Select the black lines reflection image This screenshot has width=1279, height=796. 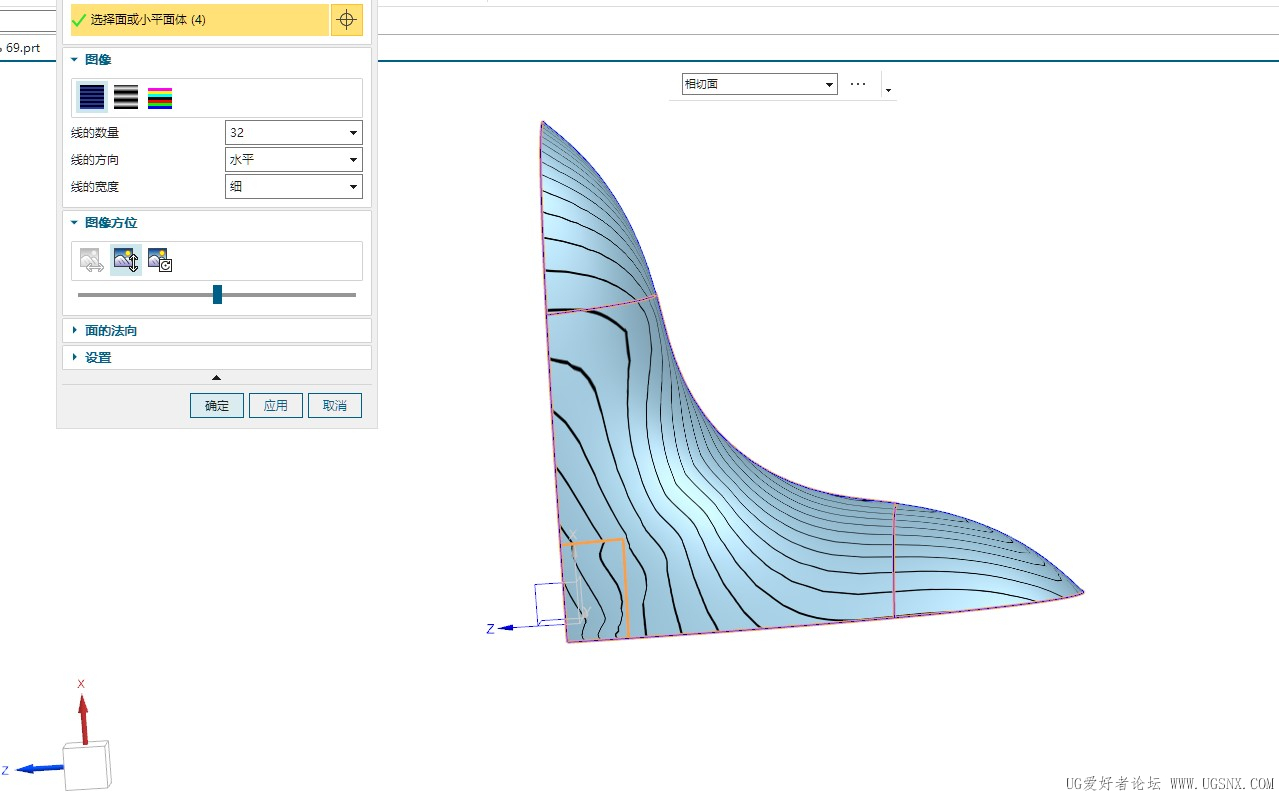point(92,97)
